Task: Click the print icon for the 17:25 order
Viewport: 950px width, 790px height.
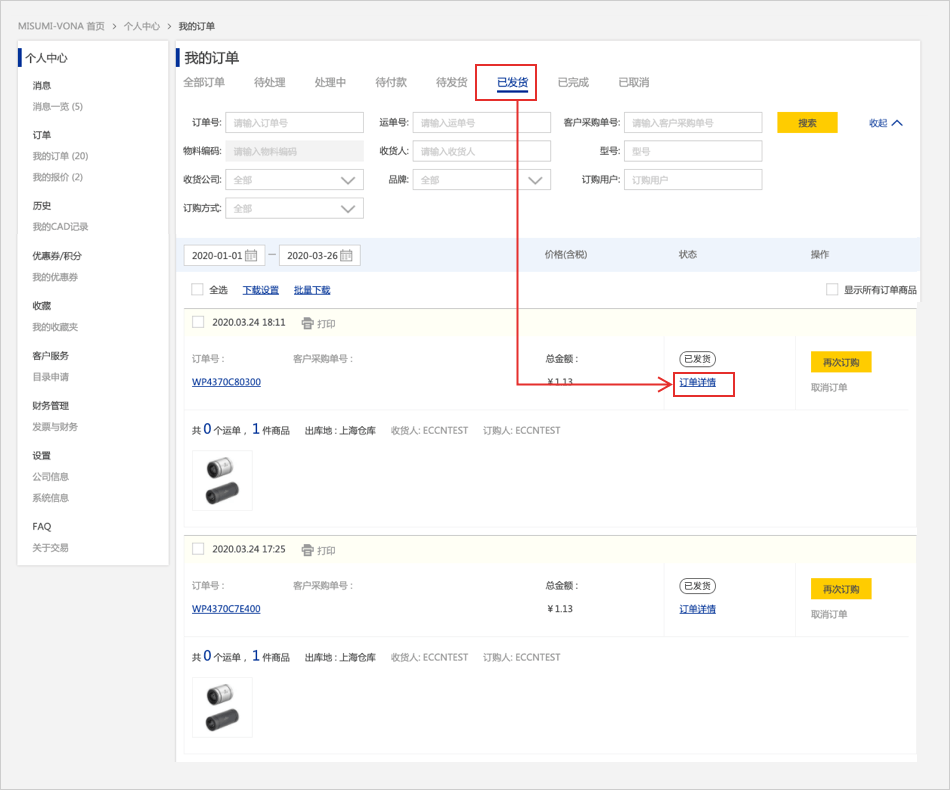Action: tap(307, 550)
